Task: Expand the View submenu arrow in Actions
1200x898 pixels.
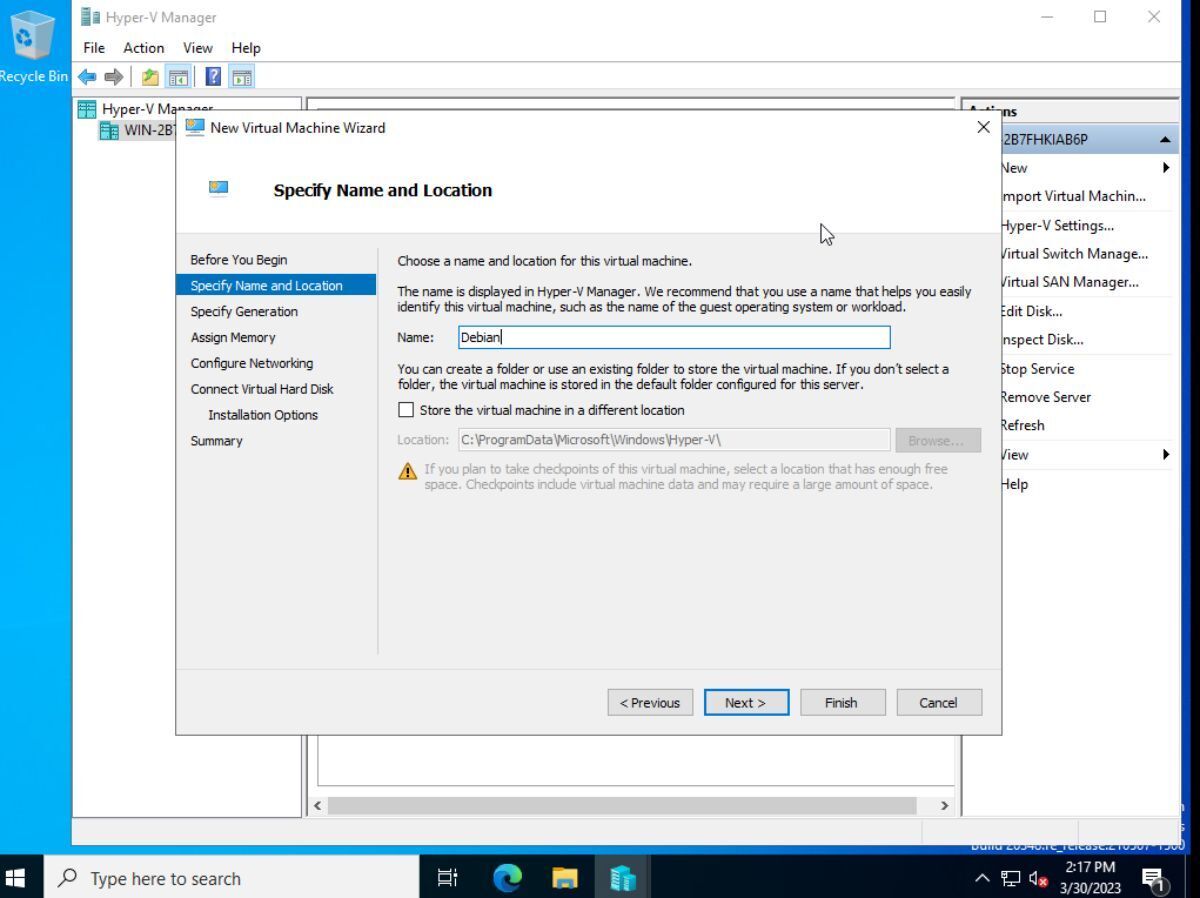Action: tap(1166, 455)
